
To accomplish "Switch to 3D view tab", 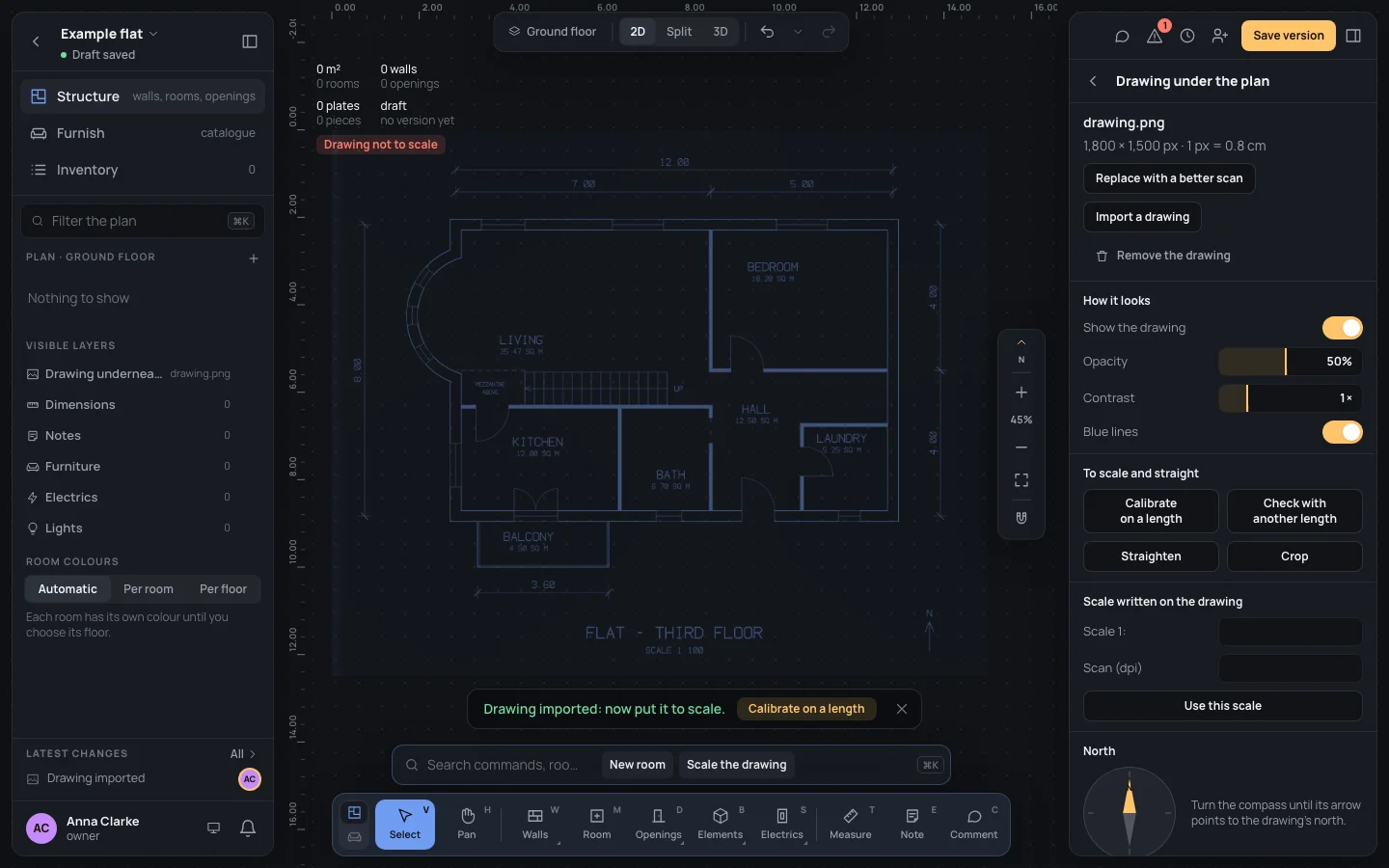I will [721, 32].
